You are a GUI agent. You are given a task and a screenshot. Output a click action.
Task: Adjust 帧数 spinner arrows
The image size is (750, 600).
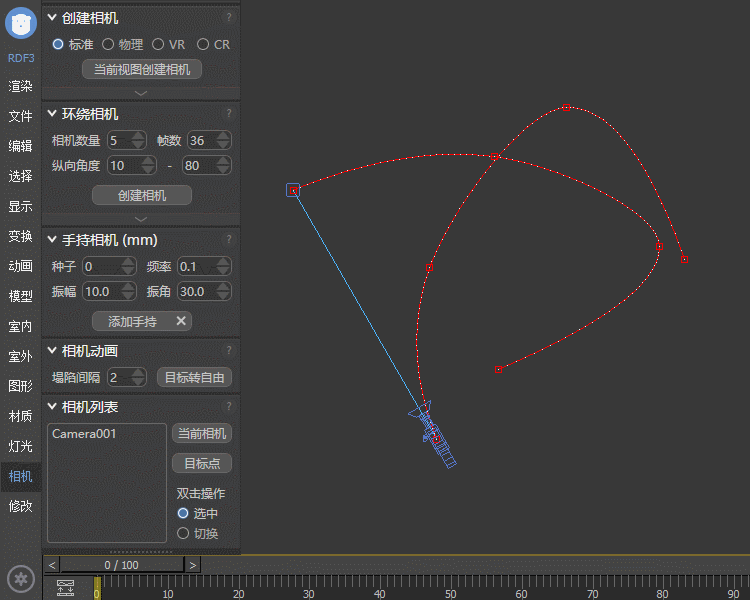pyautogui.click(x=223, y=140)
